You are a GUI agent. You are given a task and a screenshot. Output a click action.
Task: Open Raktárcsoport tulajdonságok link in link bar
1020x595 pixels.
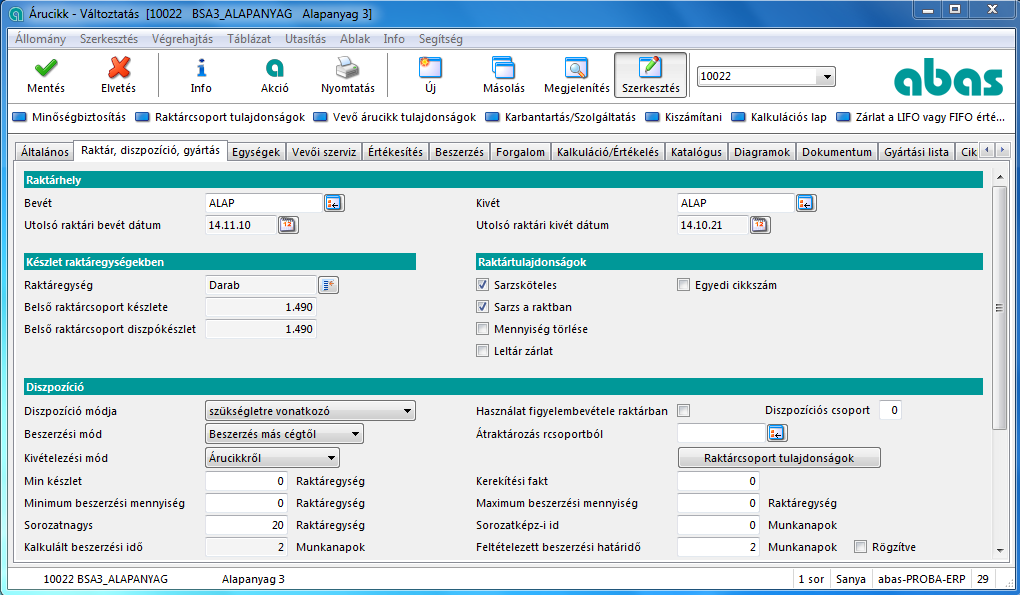[230, 117]
